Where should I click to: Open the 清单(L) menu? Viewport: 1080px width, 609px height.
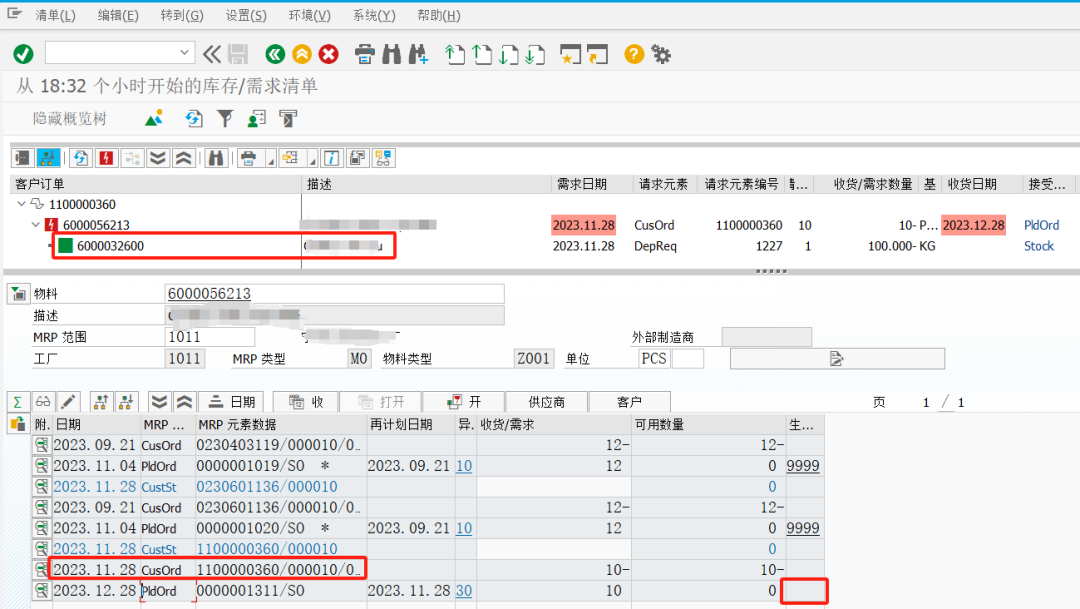[x=55, y=15]
